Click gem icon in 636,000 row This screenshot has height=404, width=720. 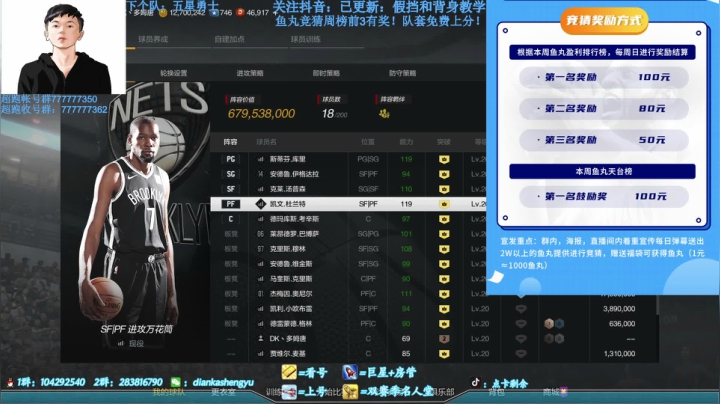[x=521, y=324]
